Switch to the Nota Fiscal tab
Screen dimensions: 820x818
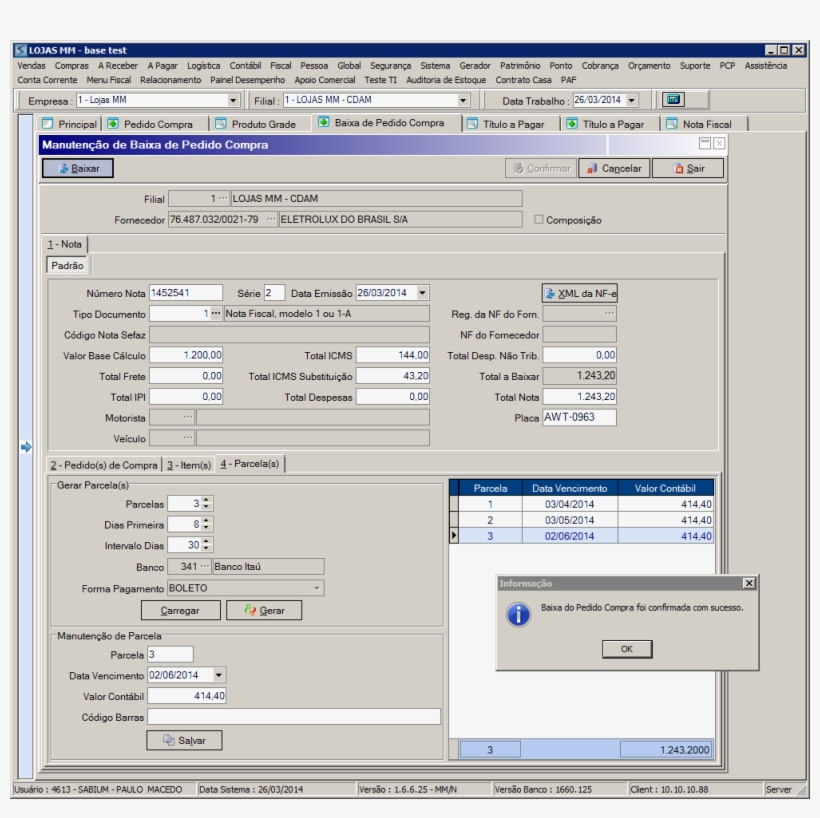pos(698,124)
